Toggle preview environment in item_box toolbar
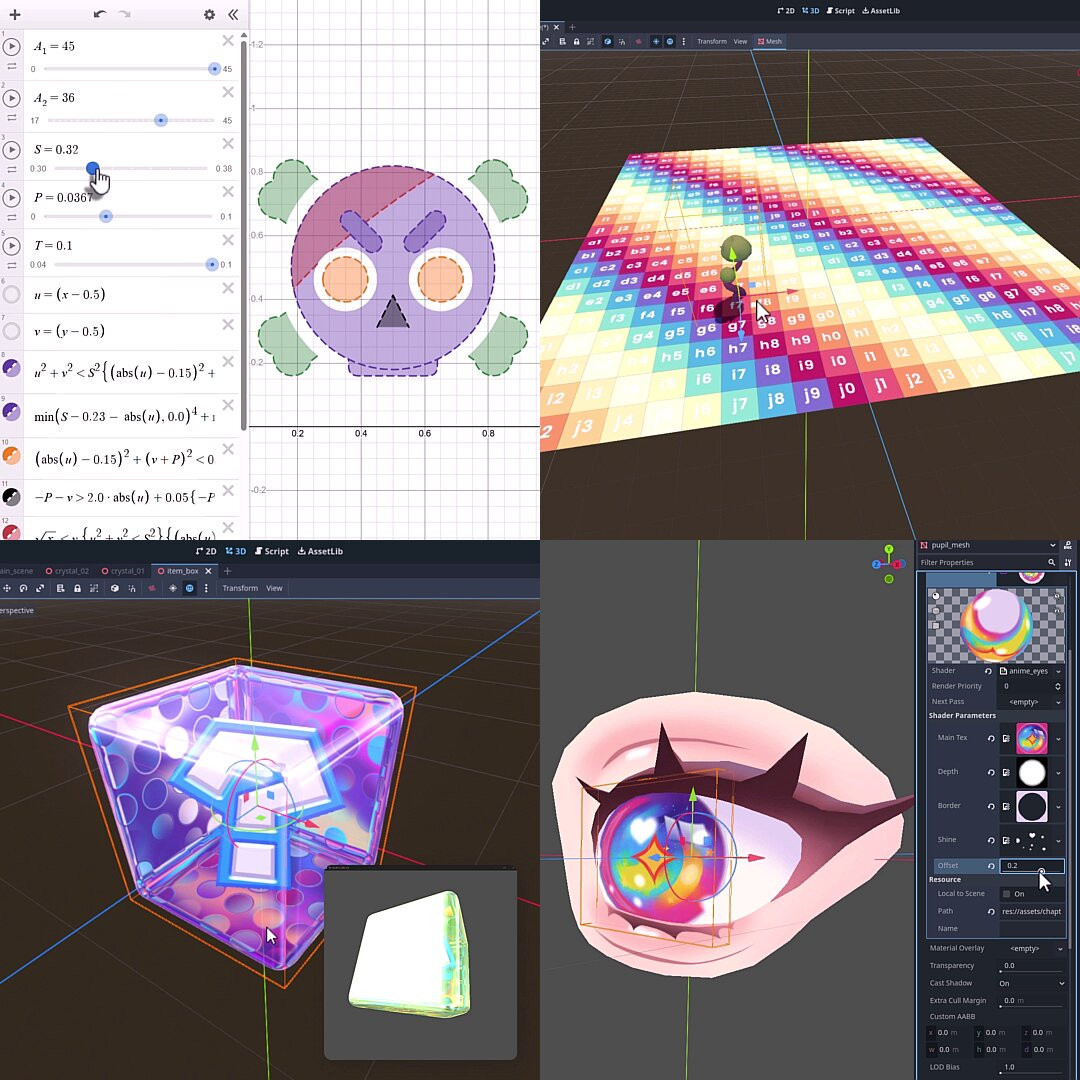 coord(189,588)
